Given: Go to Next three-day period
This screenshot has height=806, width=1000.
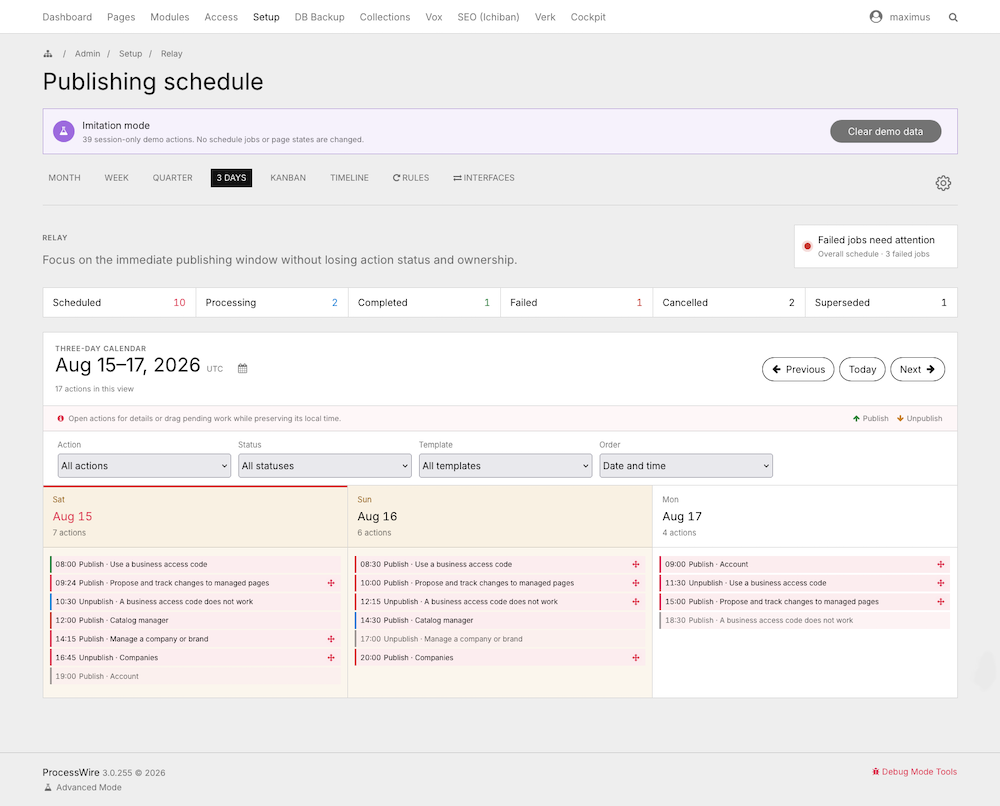Looking at the screenshot, I should 917,369.
